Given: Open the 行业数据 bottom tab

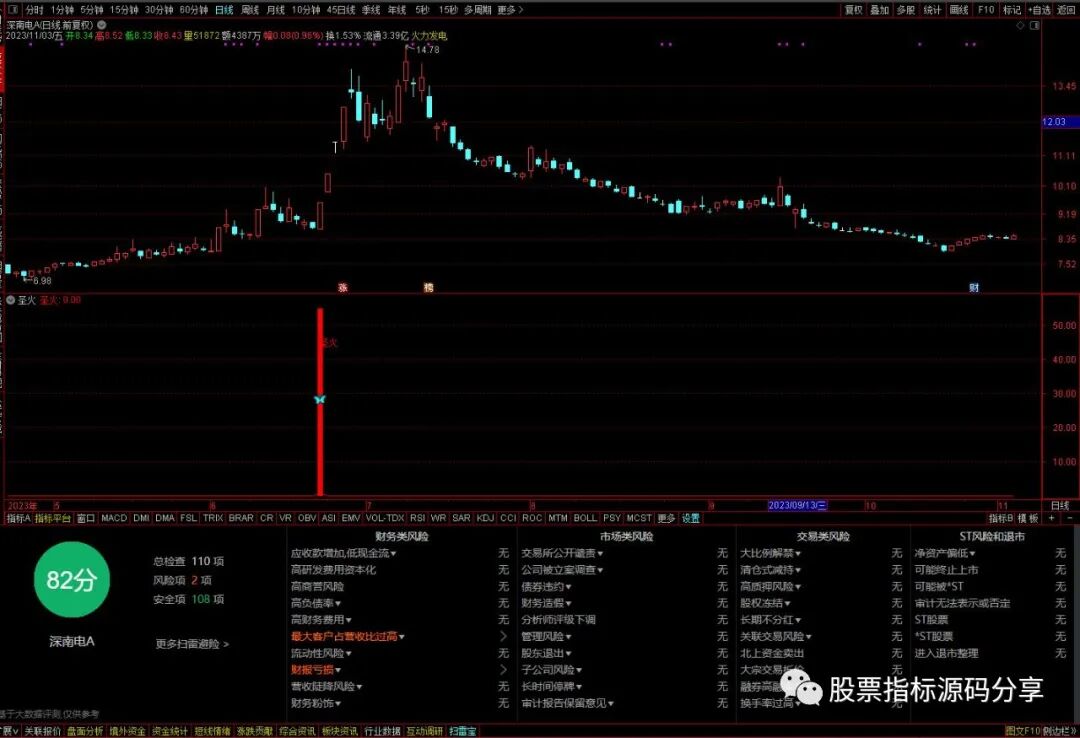Looking at the screenshot, I should (382, 731).
